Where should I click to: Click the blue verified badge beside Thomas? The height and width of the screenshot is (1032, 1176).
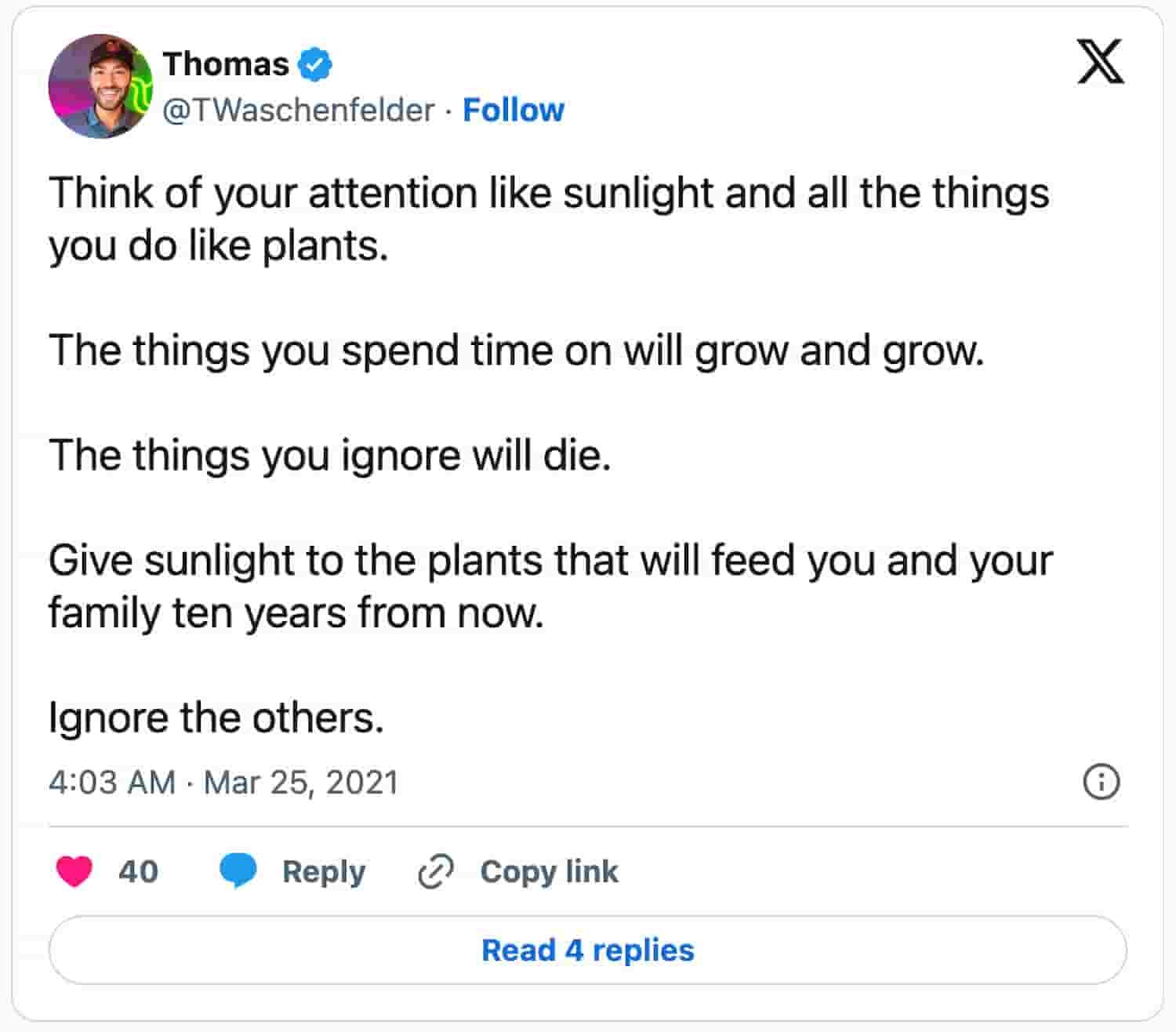(315, 64)
